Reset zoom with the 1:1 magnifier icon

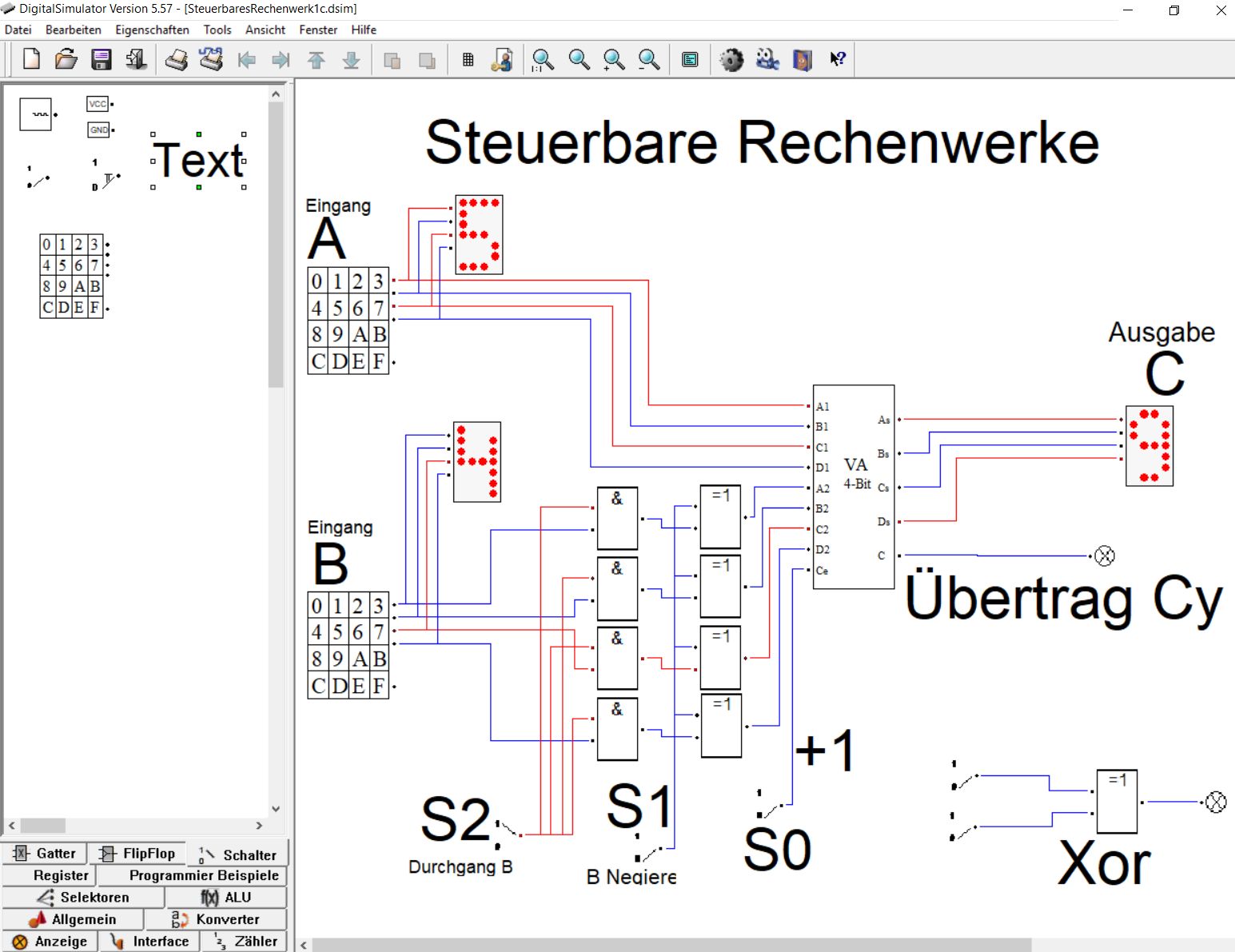(x=544, y=59)
